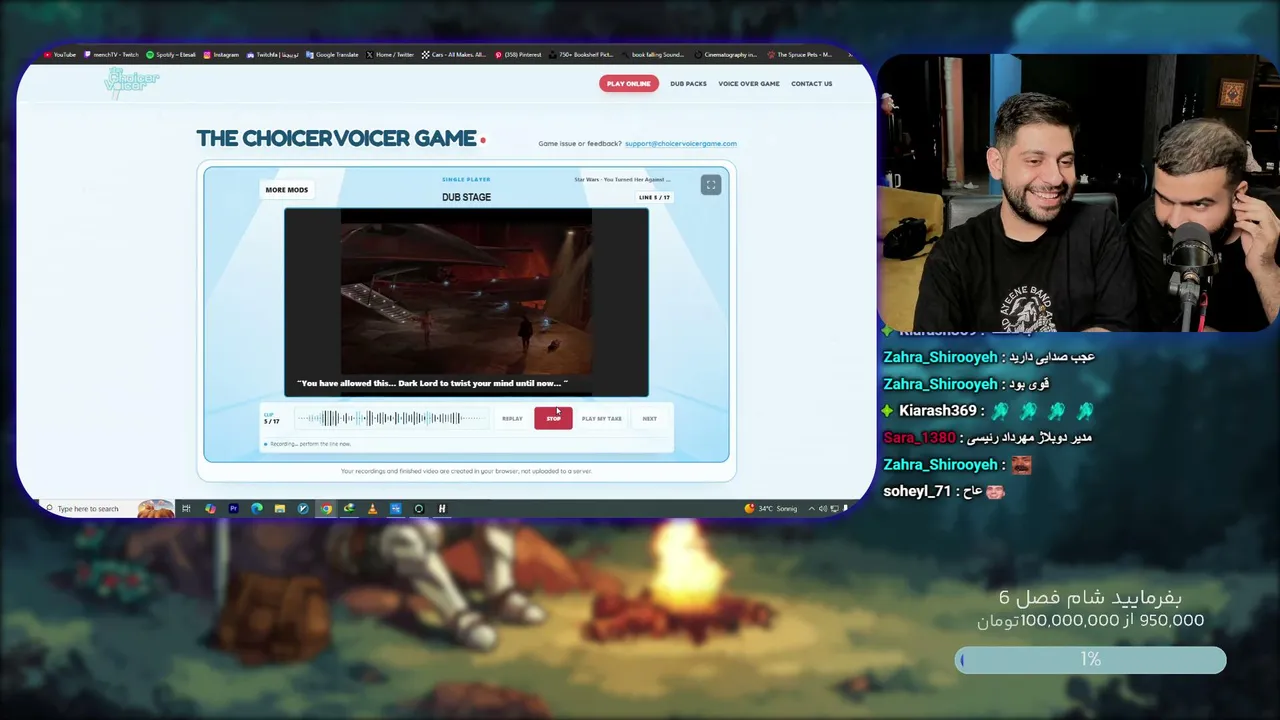The height and width of the screenshot is (720, 1280).
Task: Switch to the Home / Twitter tab
Action: click(391, 55)
